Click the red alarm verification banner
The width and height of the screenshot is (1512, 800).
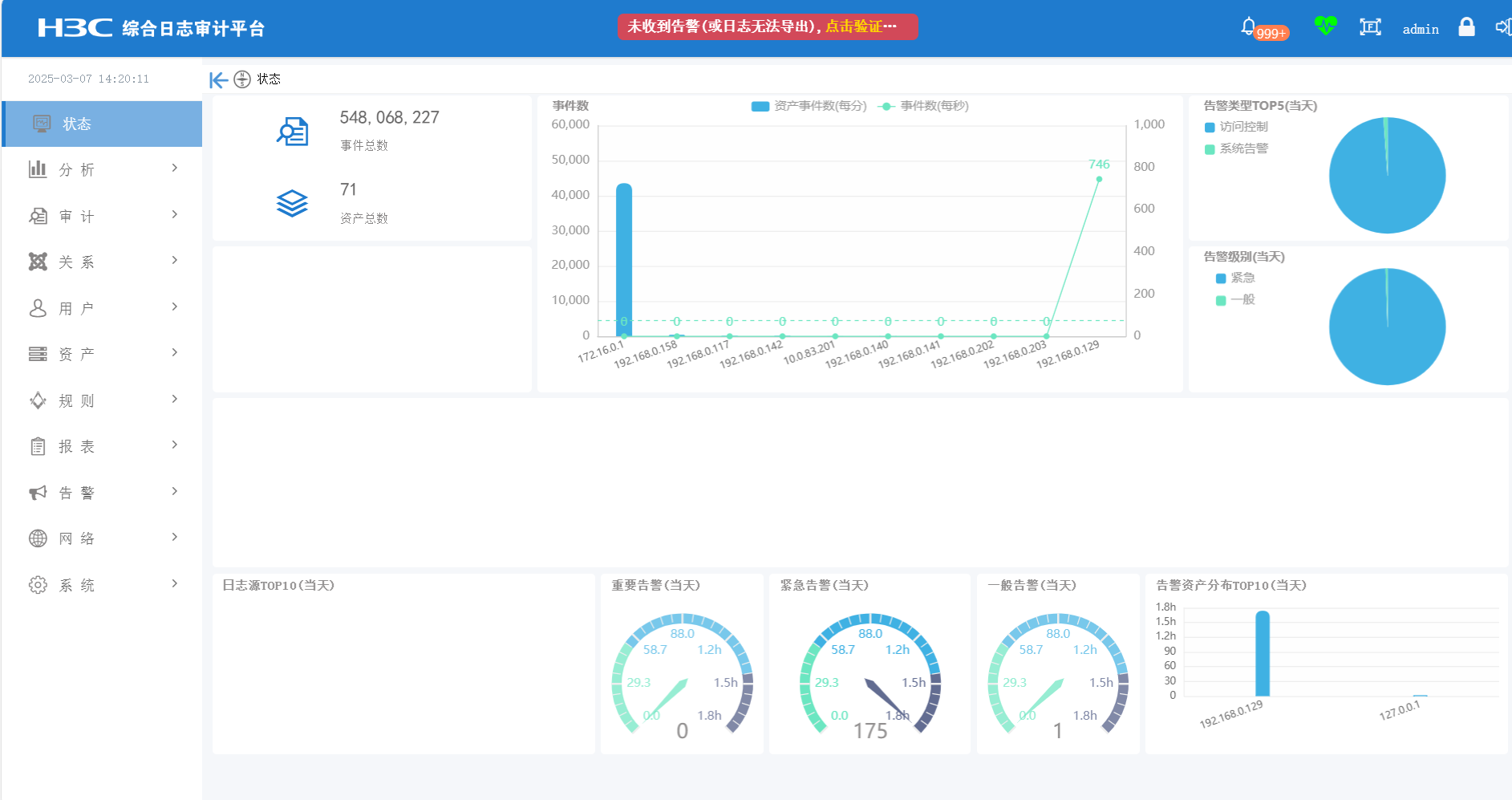point(767,26)
